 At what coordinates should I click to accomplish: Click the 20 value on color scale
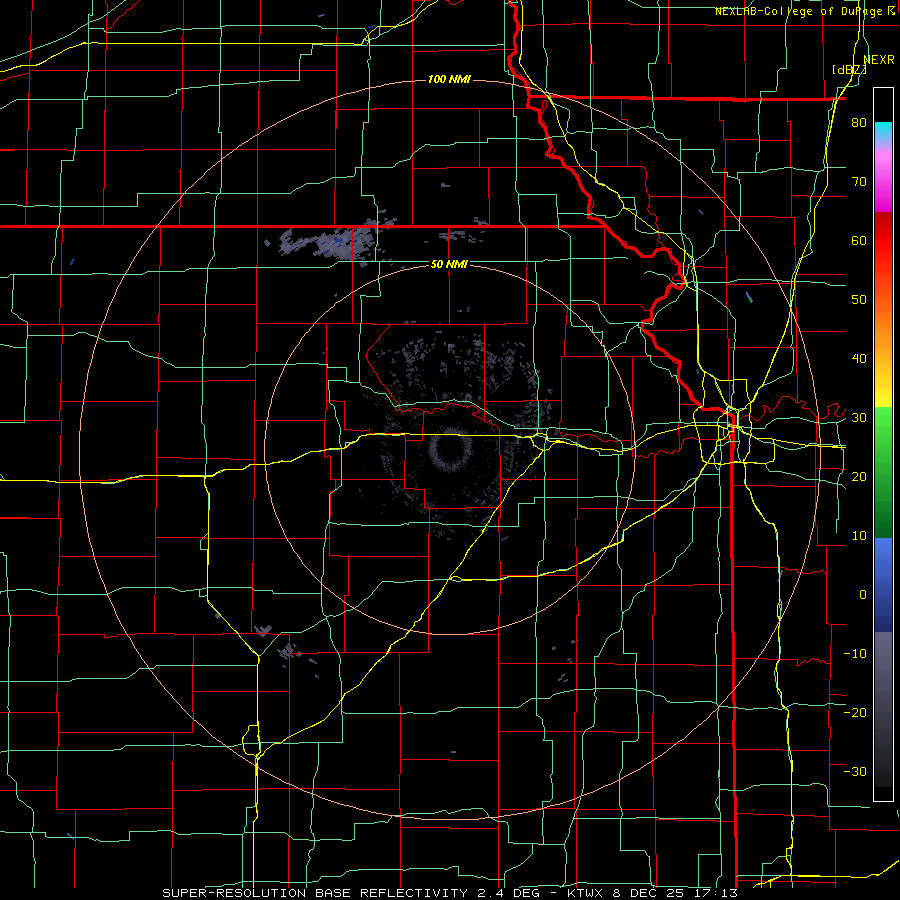(859, 476)
